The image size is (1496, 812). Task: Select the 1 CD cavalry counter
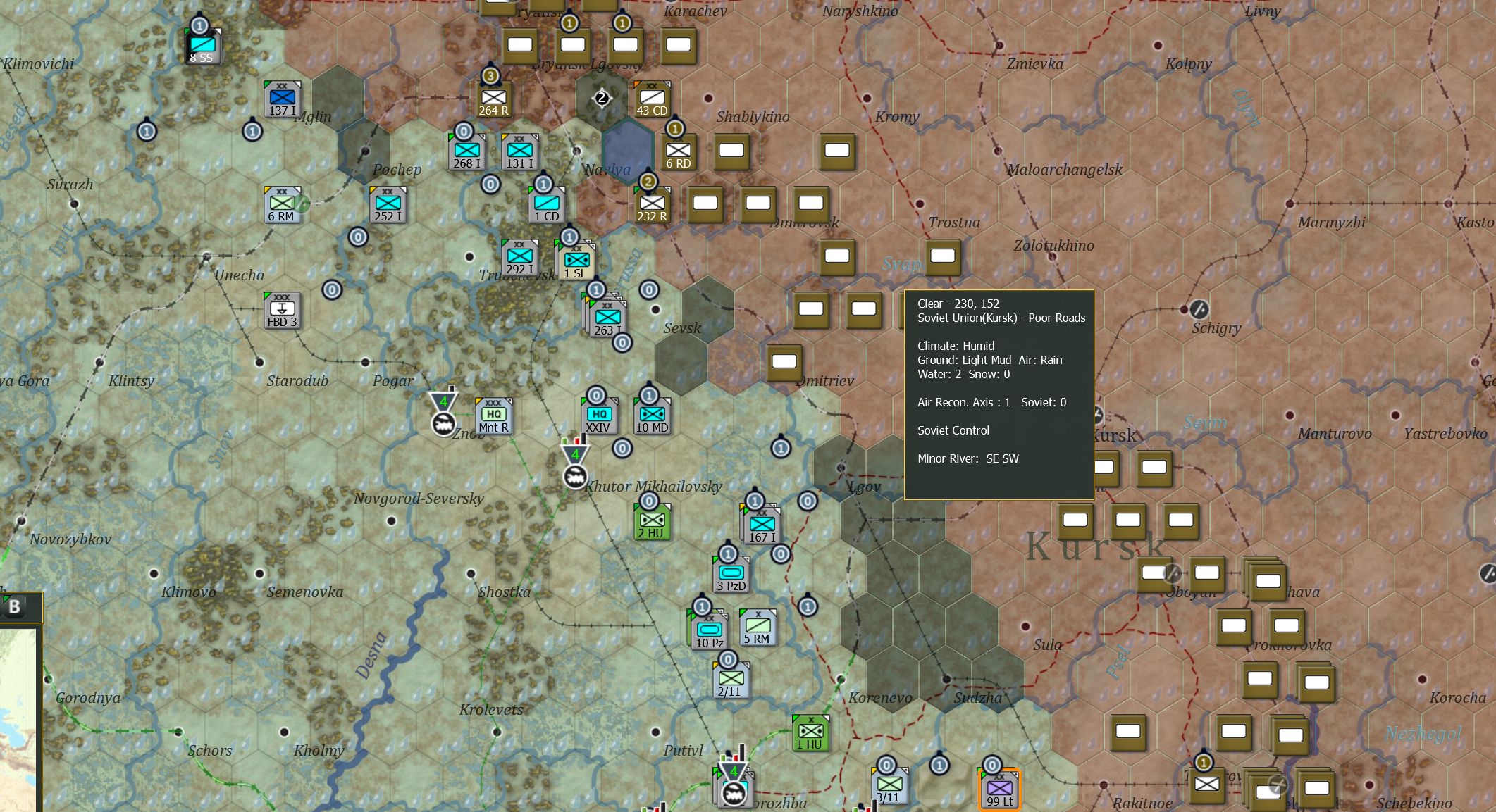click(x=546, y=205)
